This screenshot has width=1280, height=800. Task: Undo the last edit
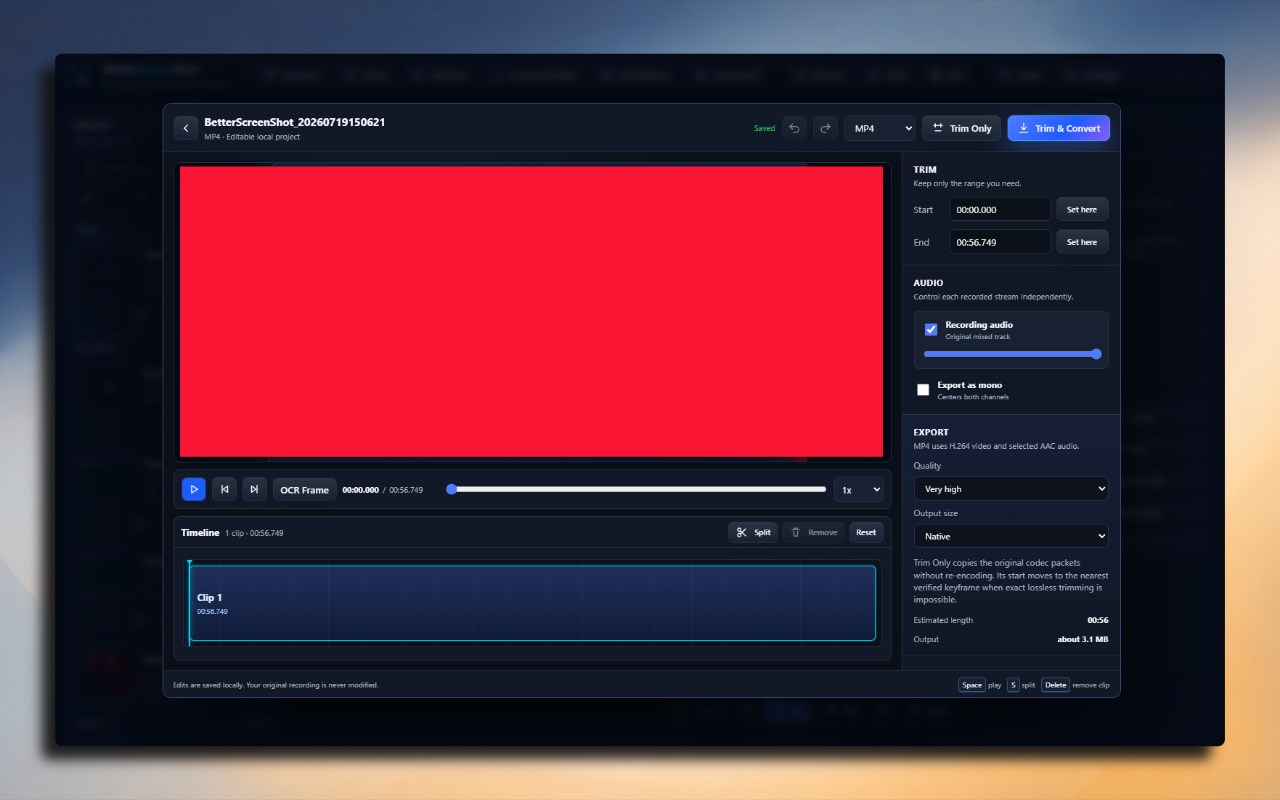tap(794, 128)
